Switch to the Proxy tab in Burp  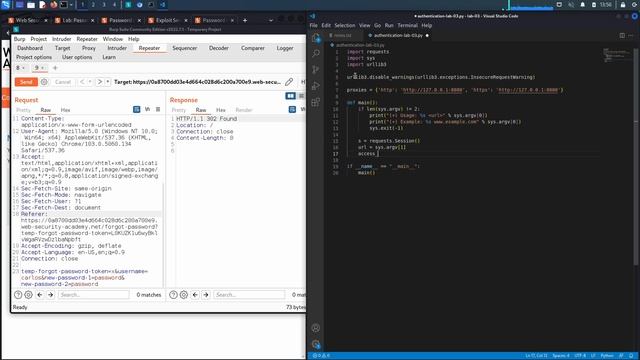point(89,48)
